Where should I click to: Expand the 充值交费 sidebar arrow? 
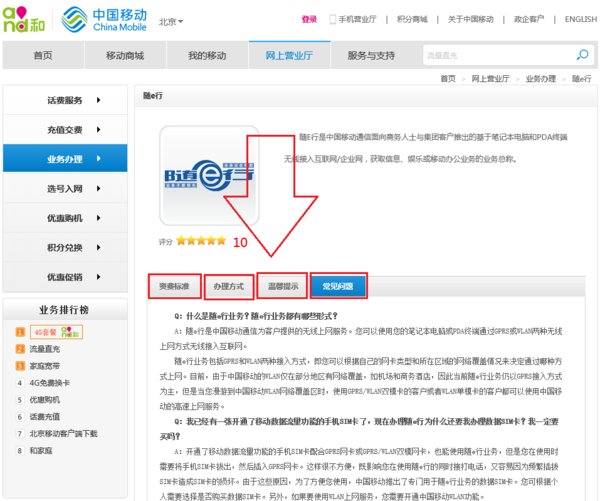pos(99,130)
